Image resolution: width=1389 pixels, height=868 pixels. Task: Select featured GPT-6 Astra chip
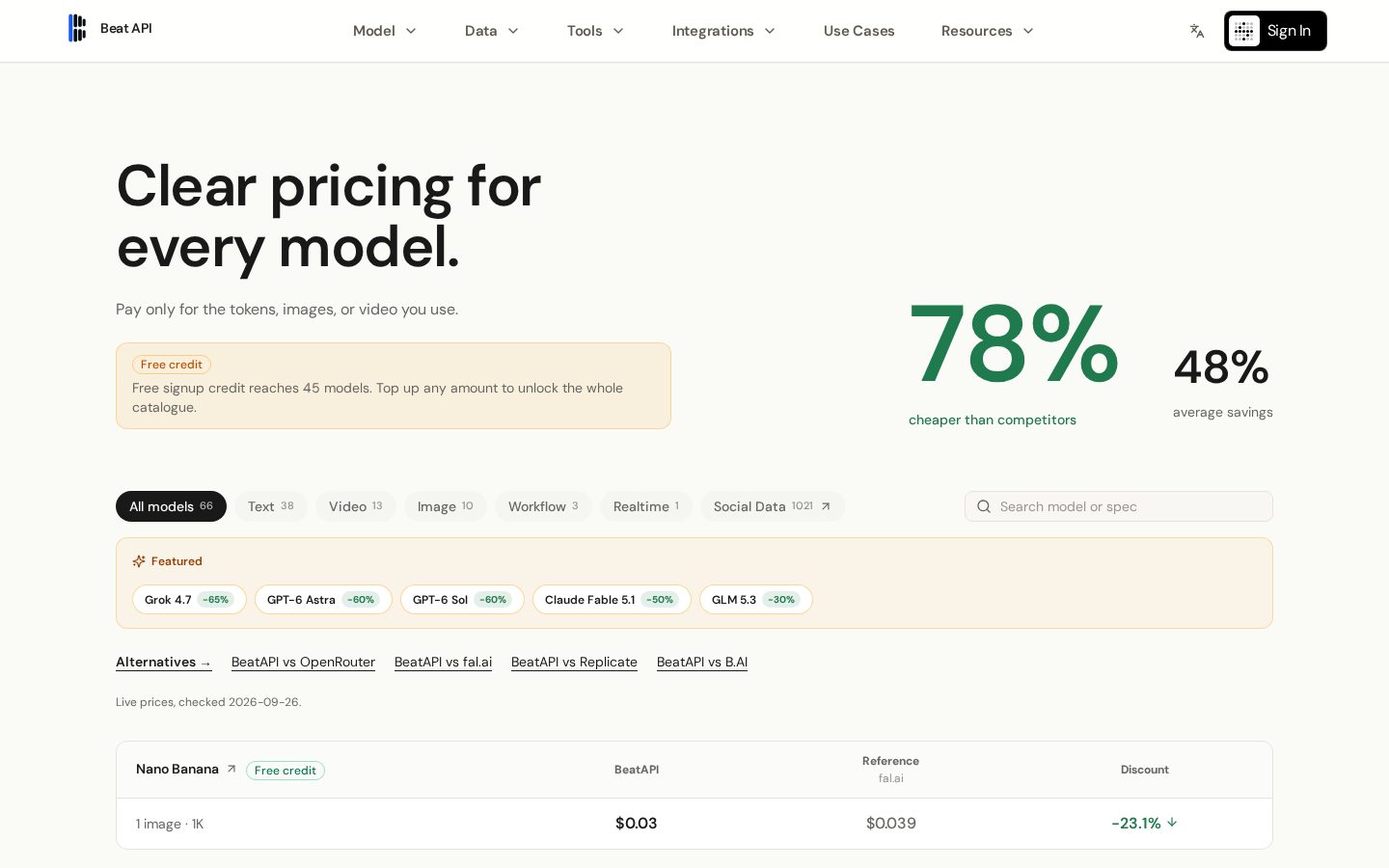[323, 599]
